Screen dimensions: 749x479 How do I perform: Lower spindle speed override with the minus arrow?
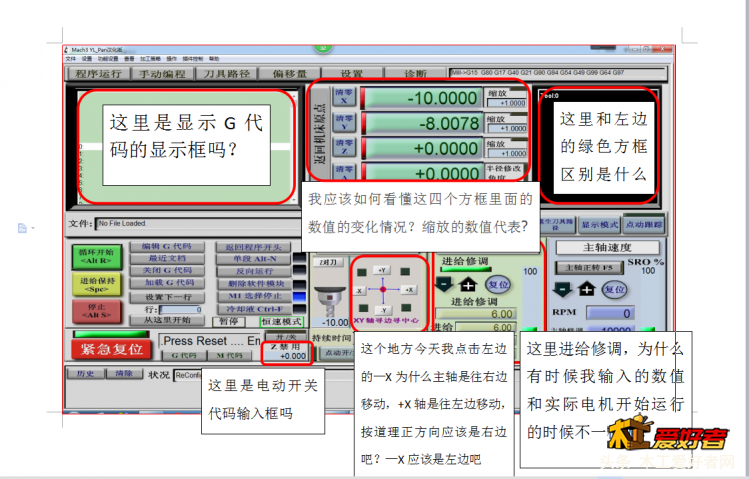coord(562,289)
